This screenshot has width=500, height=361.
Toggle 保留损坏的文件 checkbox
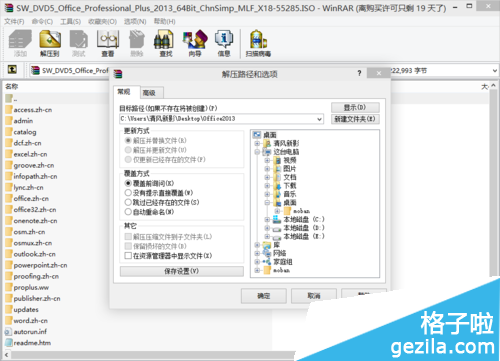click(128, 246)
